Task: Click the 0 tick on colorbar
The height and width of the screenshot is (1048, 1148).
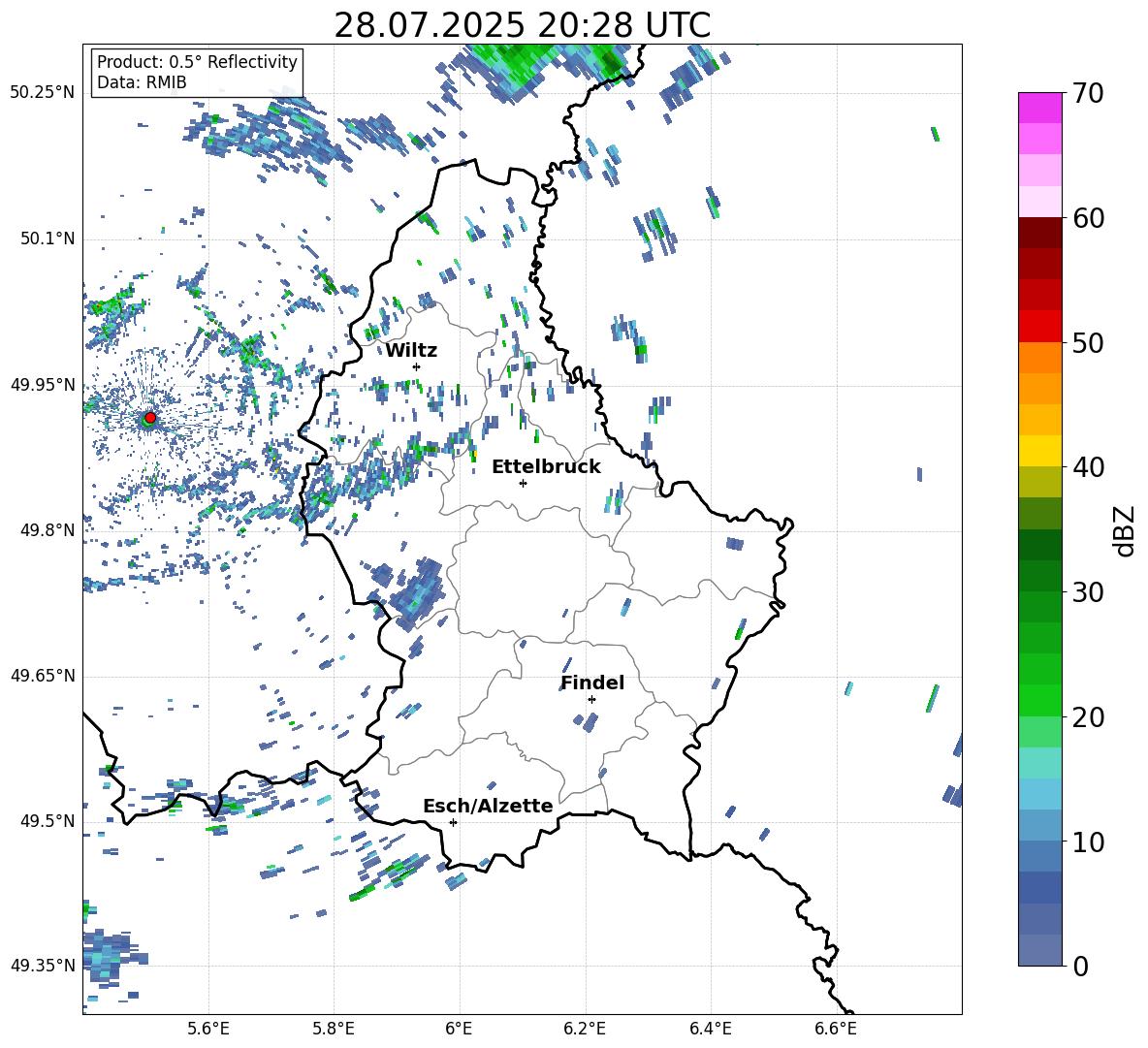Action: click(x=1080, y=967)
